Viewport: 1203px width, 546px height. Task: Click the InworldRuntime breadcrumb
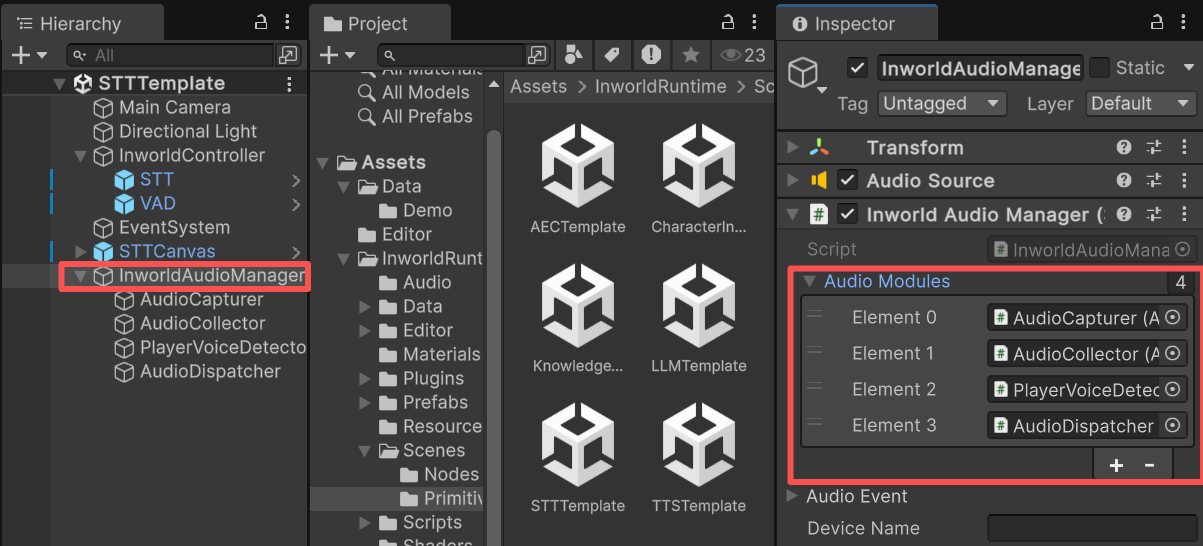(x=661, y=86)
